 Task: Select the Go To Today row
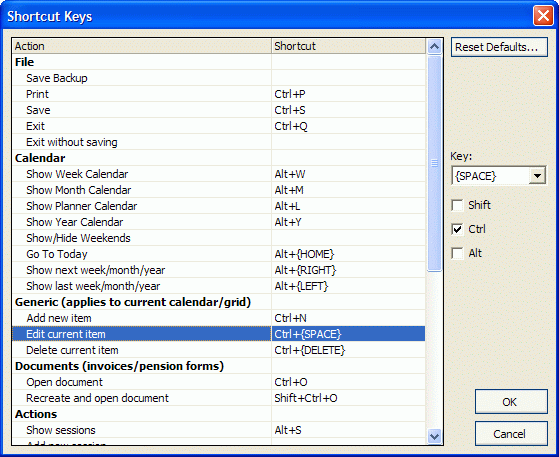pyautogui.click(x=219, y=254)
